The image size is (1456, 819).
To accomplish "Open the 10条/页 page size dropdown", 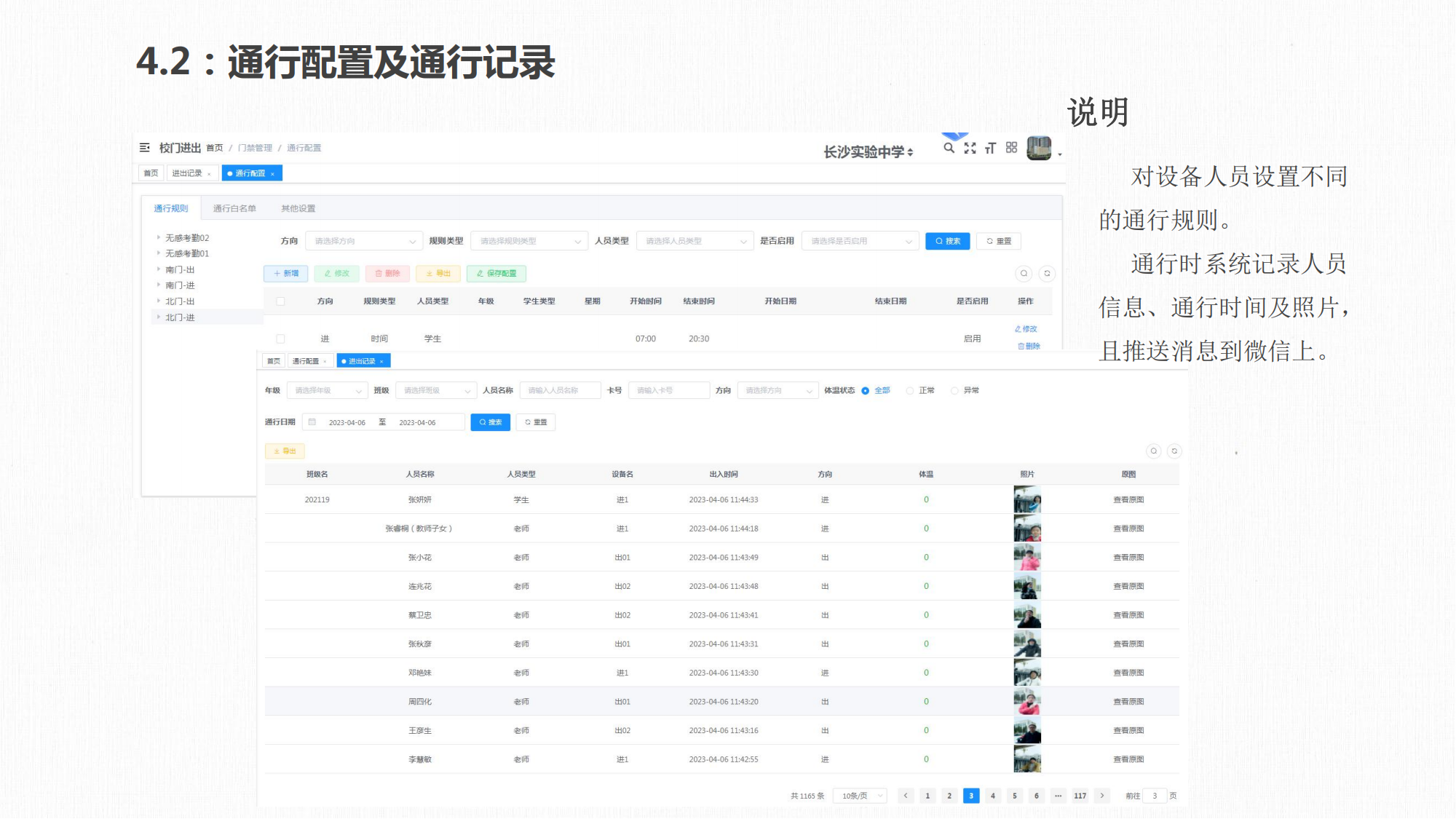I will pyautogui.click(x=860, y=796).
